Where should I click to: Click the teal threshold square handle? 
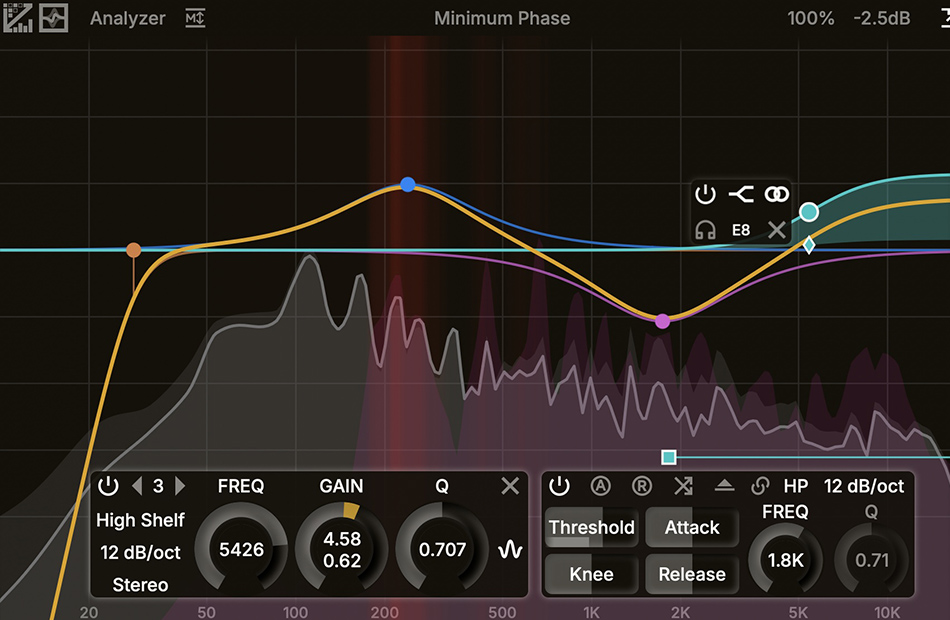click(669, 457)
